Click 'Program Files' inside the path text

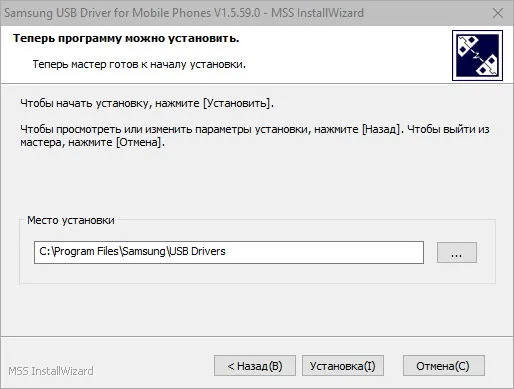click(x=86, y=251)
